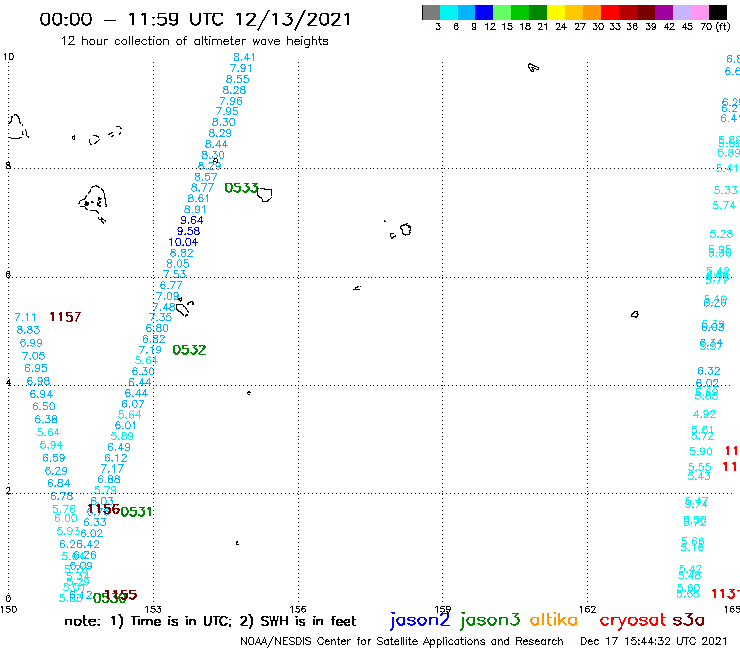Click the 5.33 wave height value
Image resolution: width=740 pixels, height=650 pixels.
[725, 190]
